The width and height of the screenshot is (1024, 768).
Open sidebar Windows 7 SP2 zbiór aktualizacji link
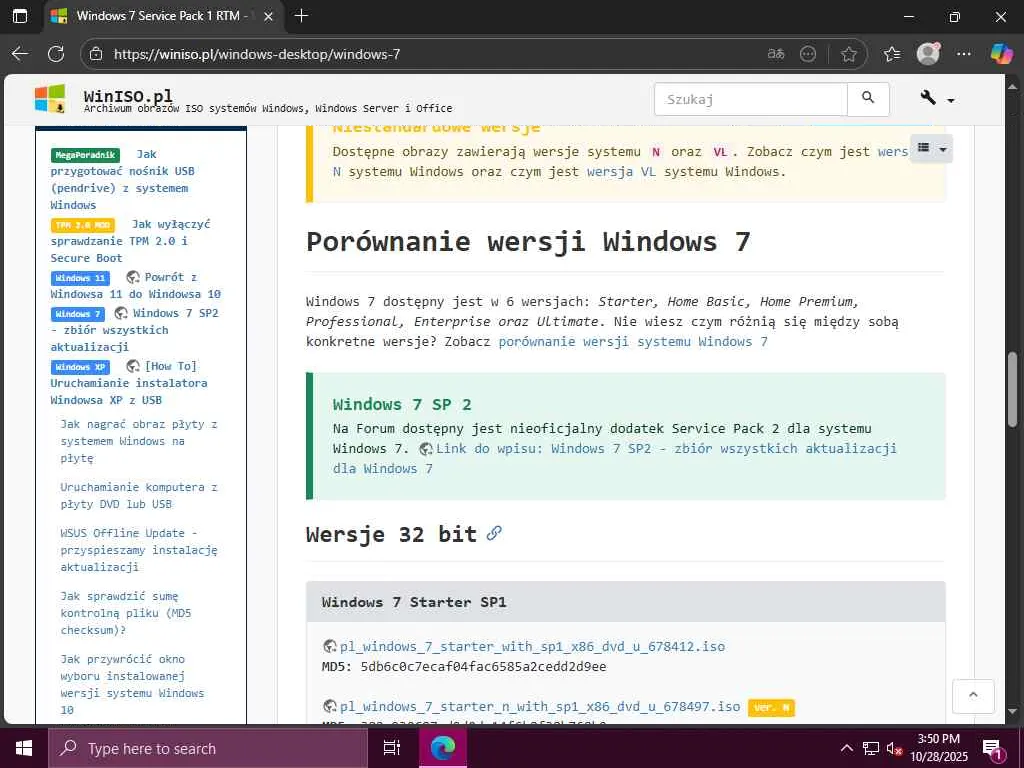point(135,330)
